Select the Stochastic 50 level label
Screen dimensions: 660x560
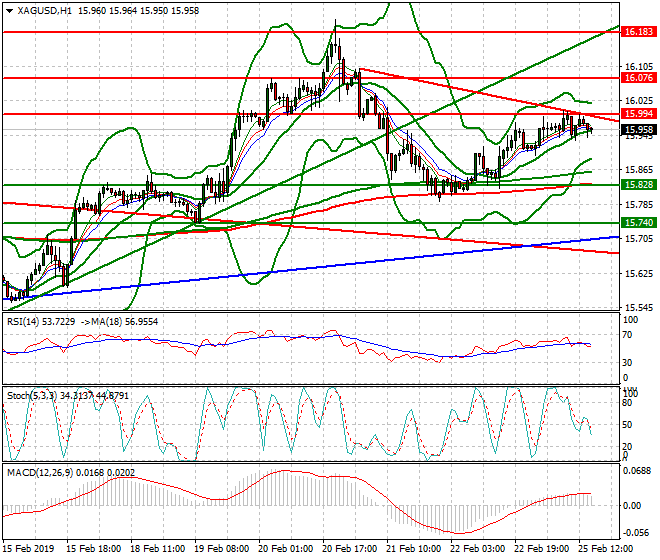(627, 425)
